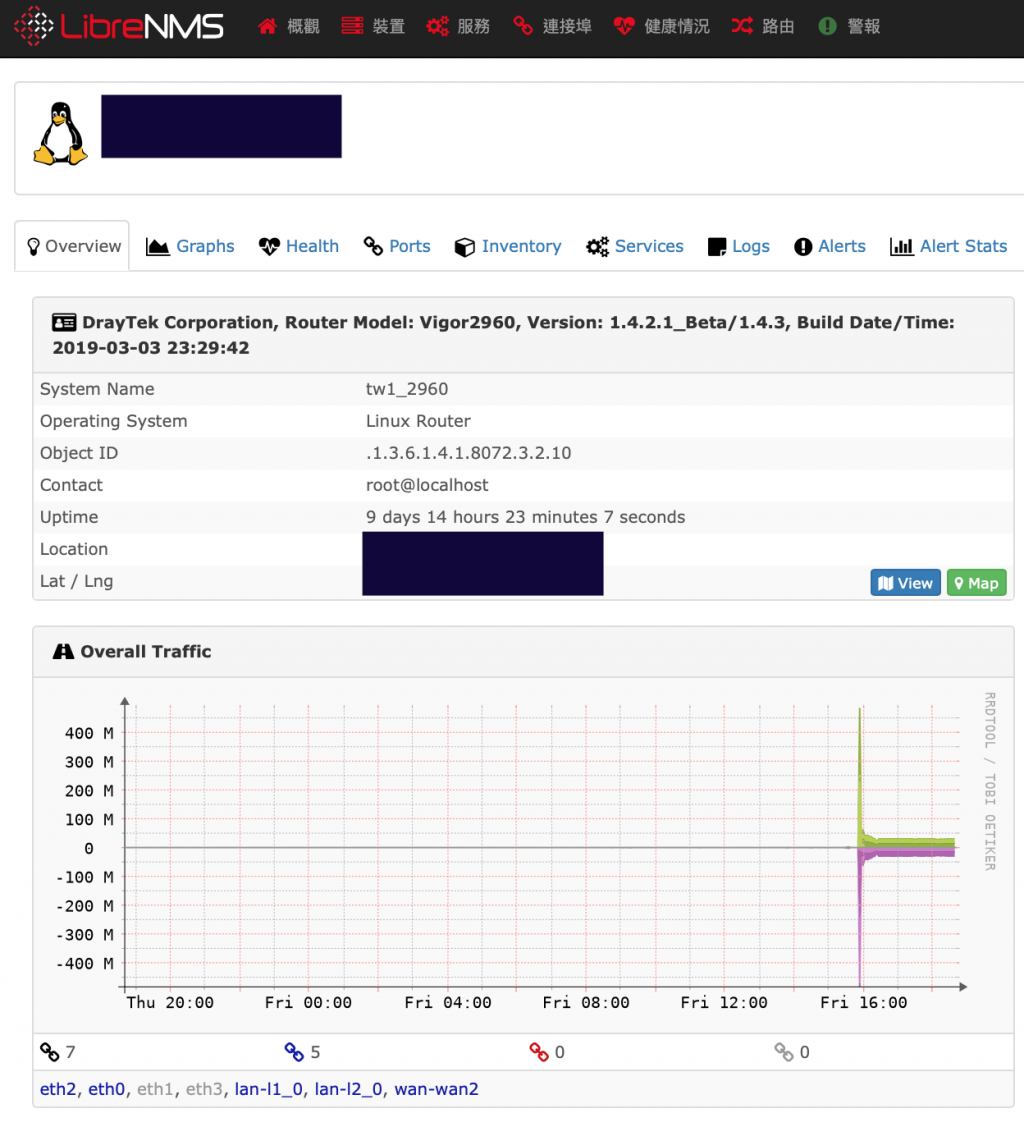Screen dimensions: 1024x1136
Task: Click the heartbeat icon on Health tab
Action: (x=269, y=246)
